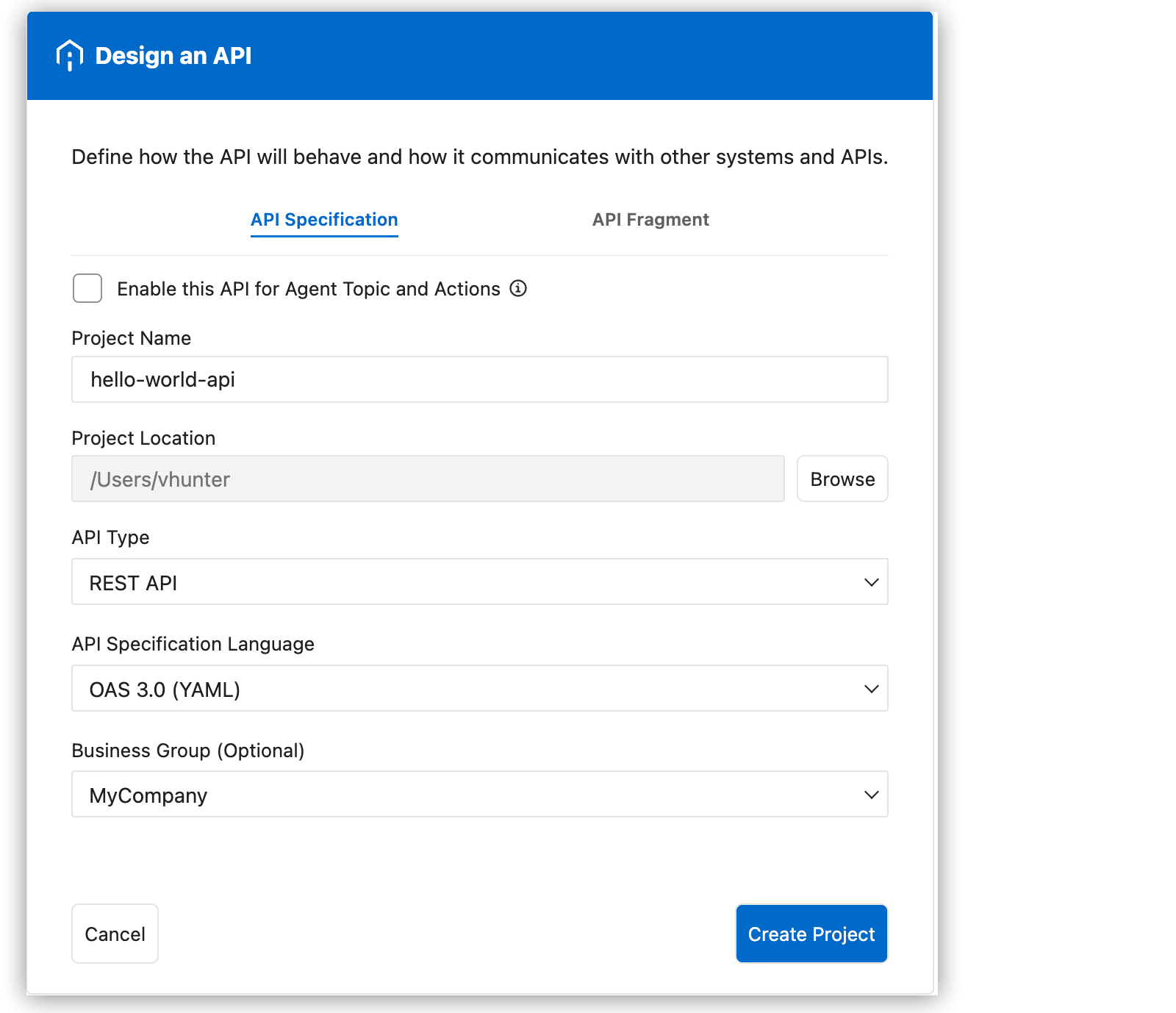Open the API Specification Language dropdown
1176x1013 pixels.
[x=480, y=688]
